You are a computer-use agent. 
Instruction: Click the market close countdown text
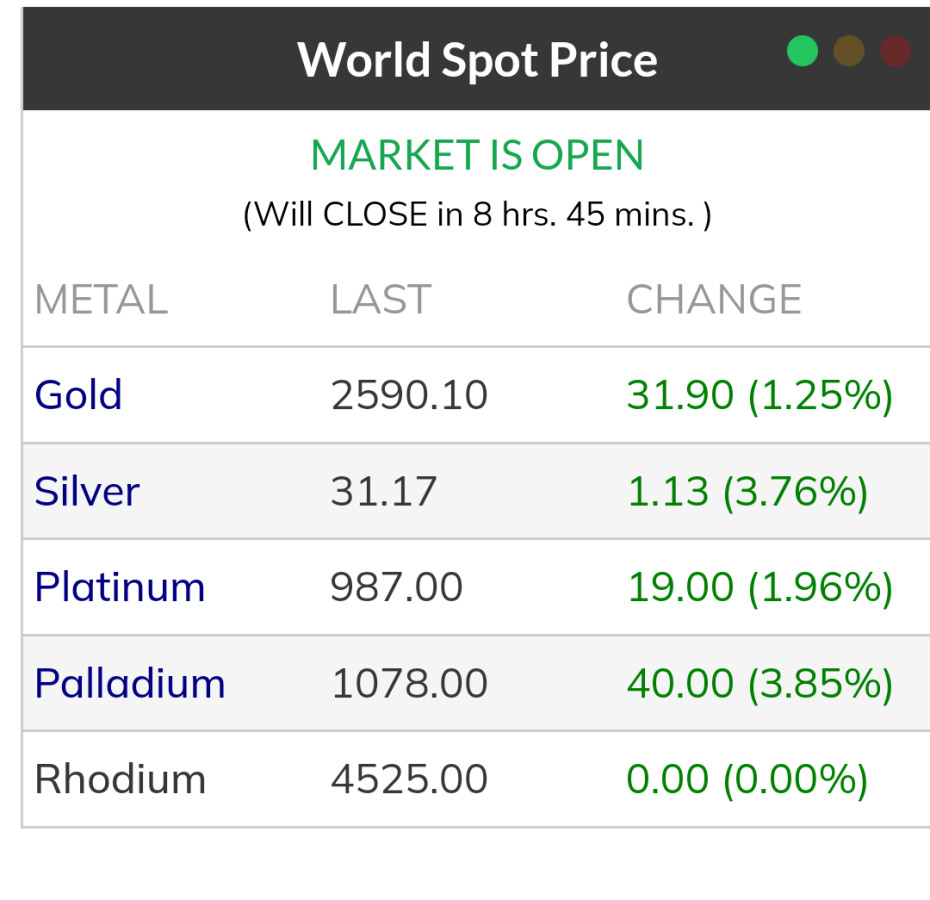(477, 214)
